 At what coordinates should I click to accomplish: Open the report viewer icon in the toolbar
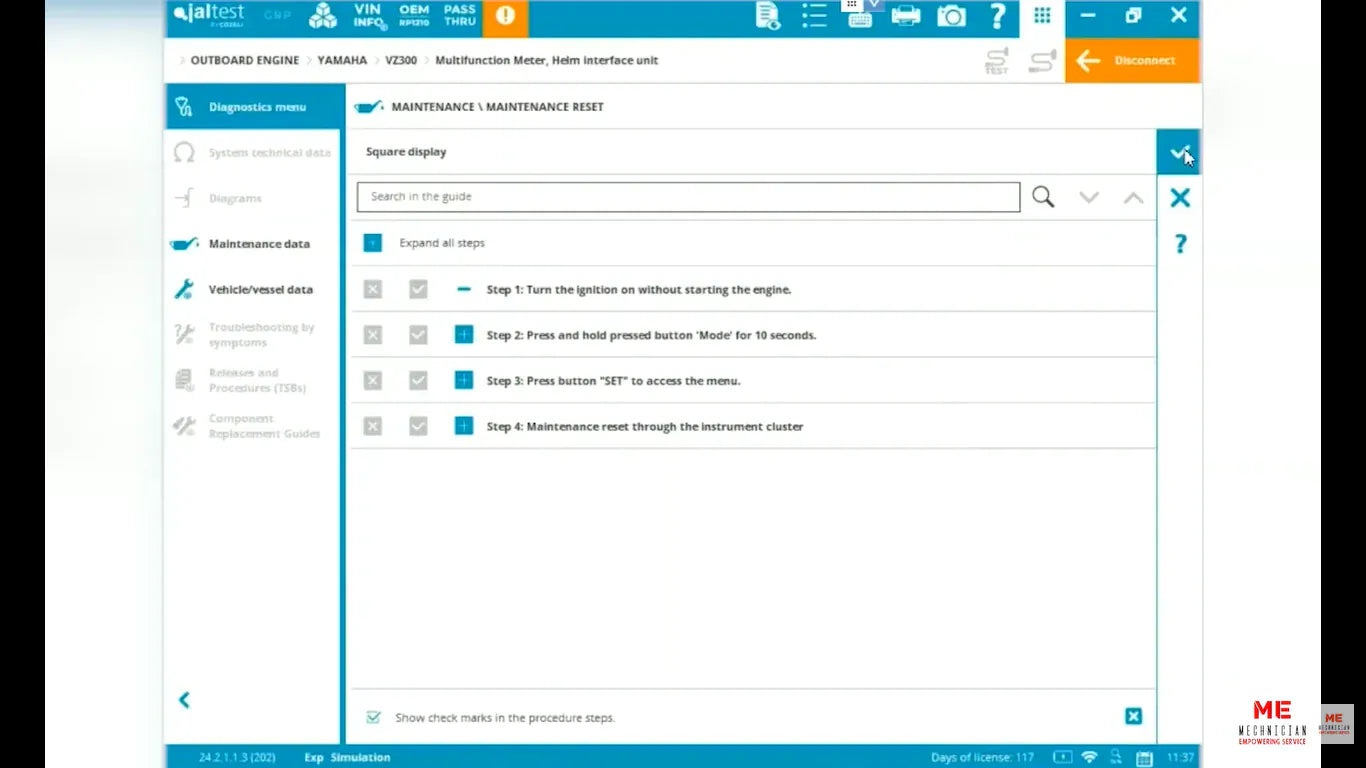[766, 16]
